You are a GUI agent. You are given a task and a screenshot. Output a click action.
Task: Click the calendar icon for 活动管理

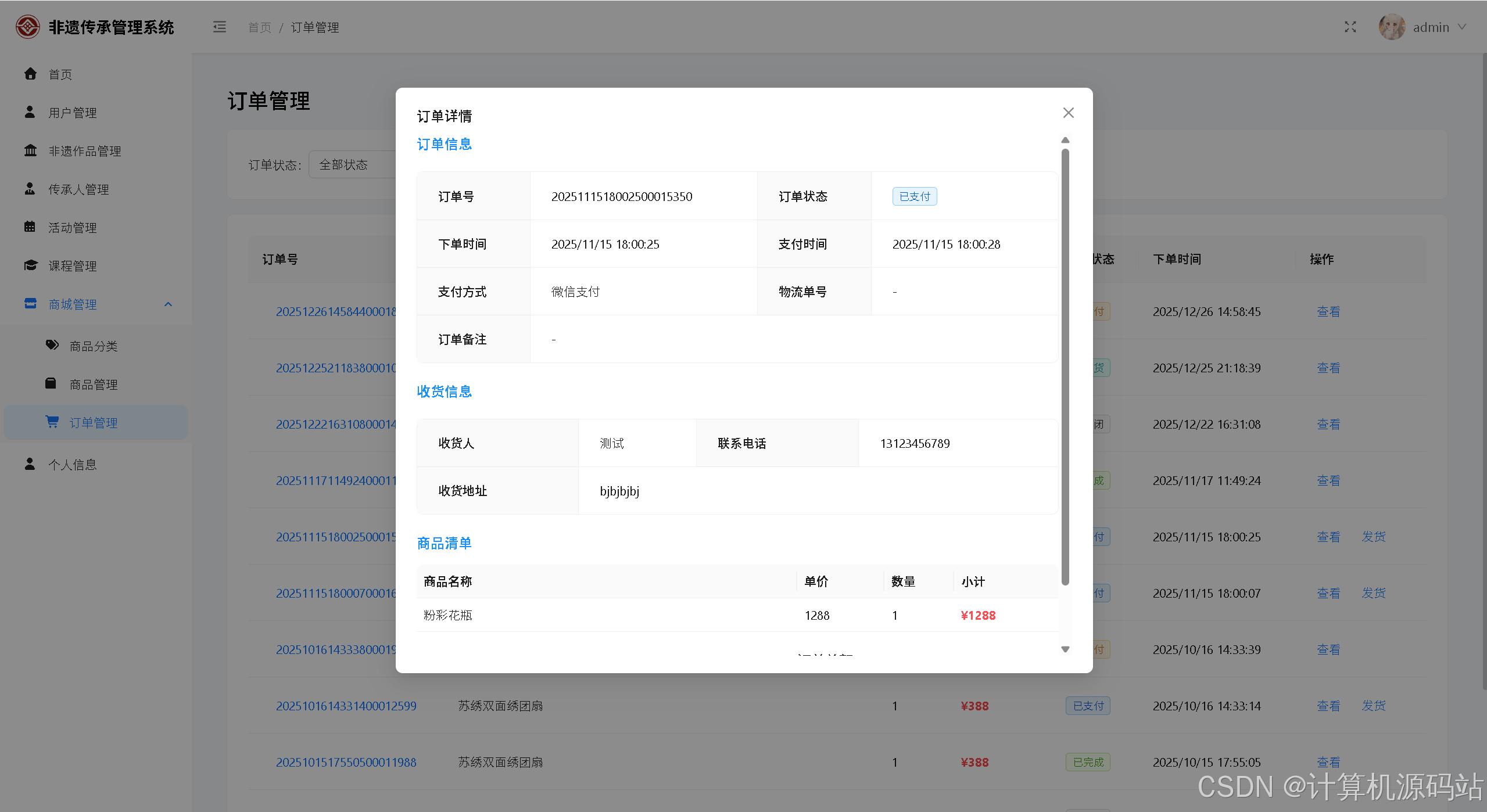point(30,227)
